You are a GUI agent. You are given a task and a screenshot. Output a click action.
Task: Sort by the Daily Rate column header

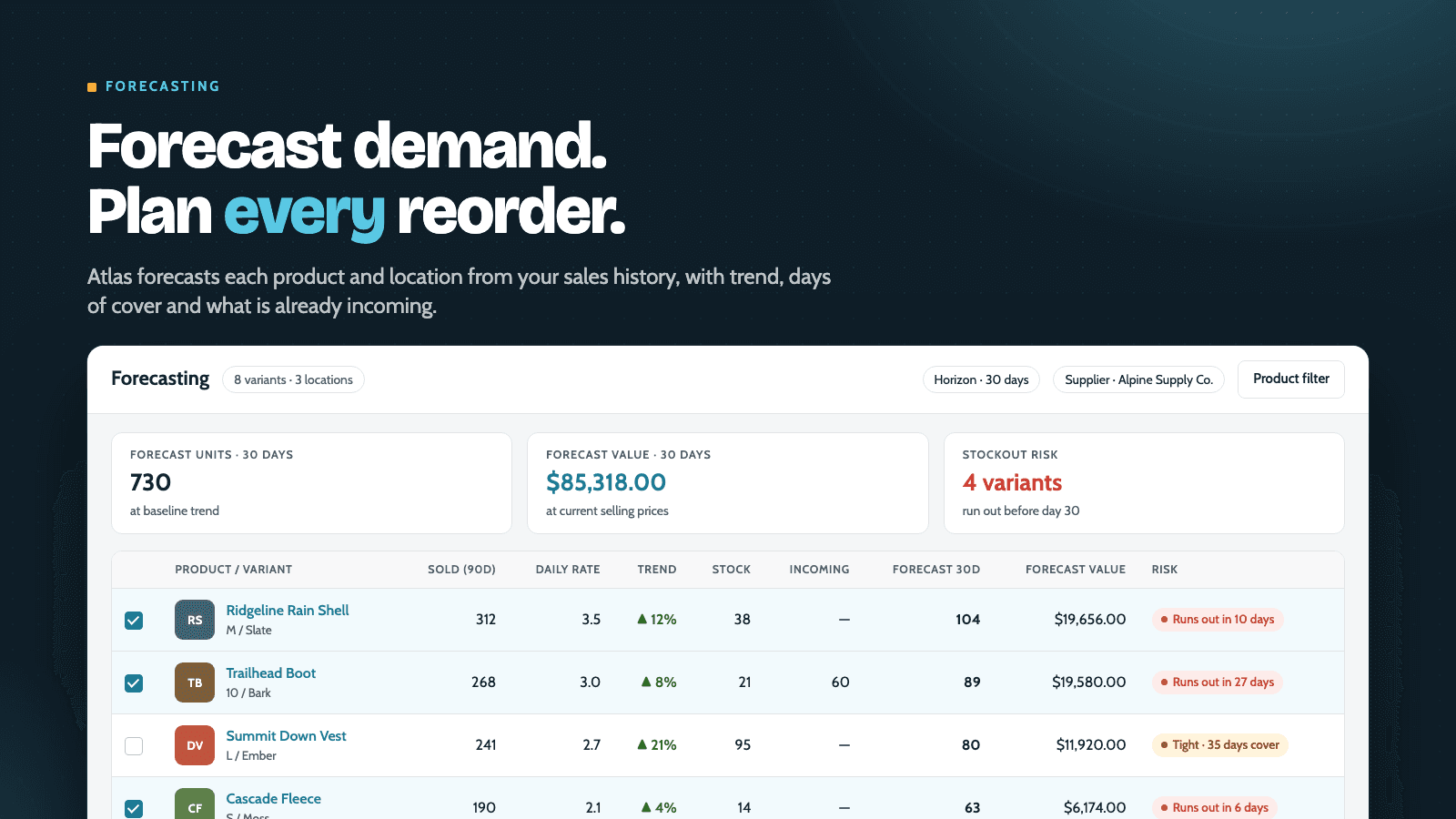[568, 570]
